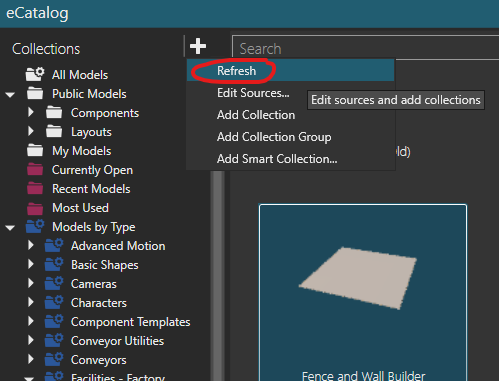
Task: Select the Layouts label under Public Models
Action: coord(91,132)
